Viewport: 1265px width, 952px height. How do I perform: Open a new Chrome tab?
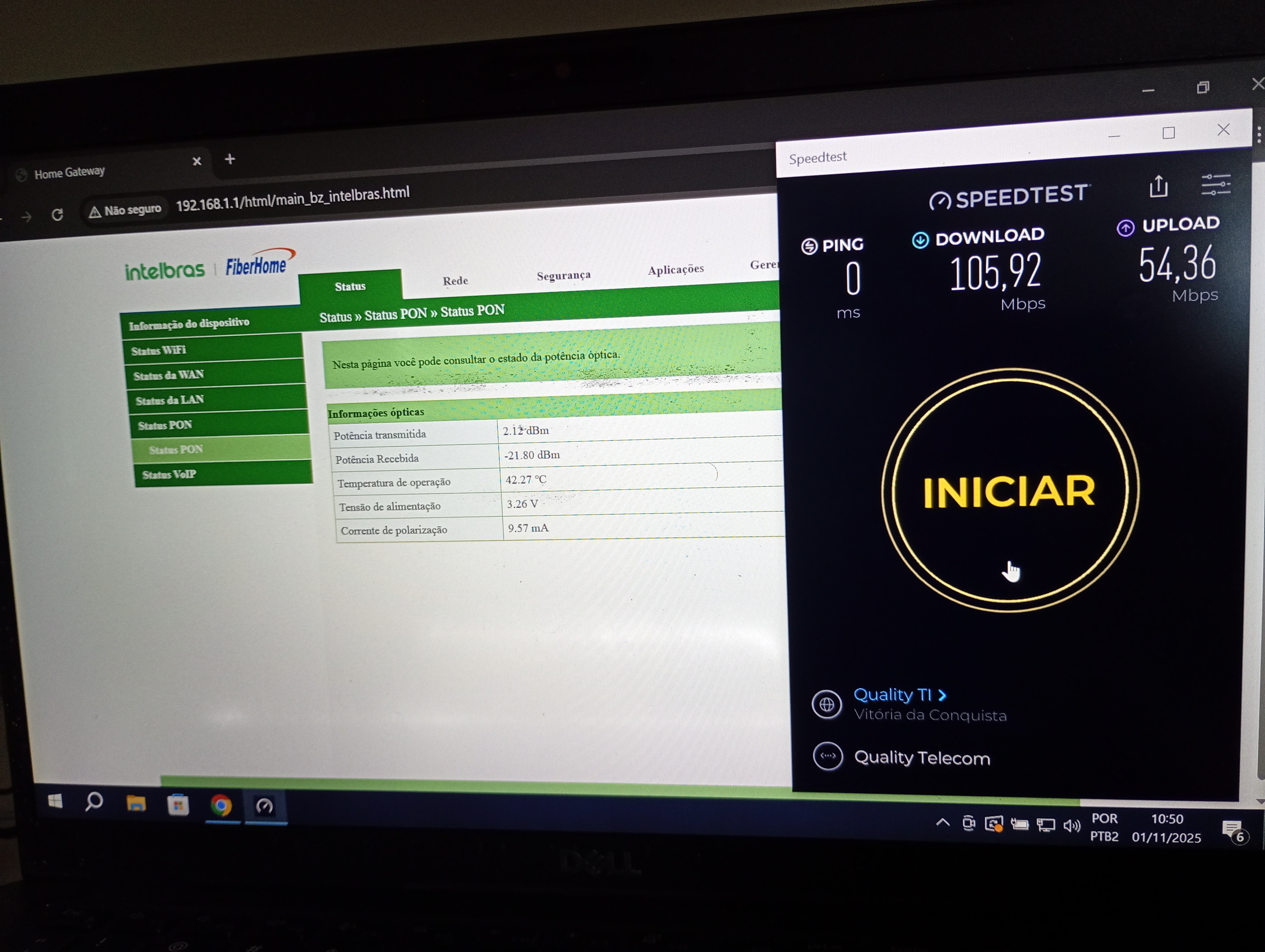click(230, 159)
